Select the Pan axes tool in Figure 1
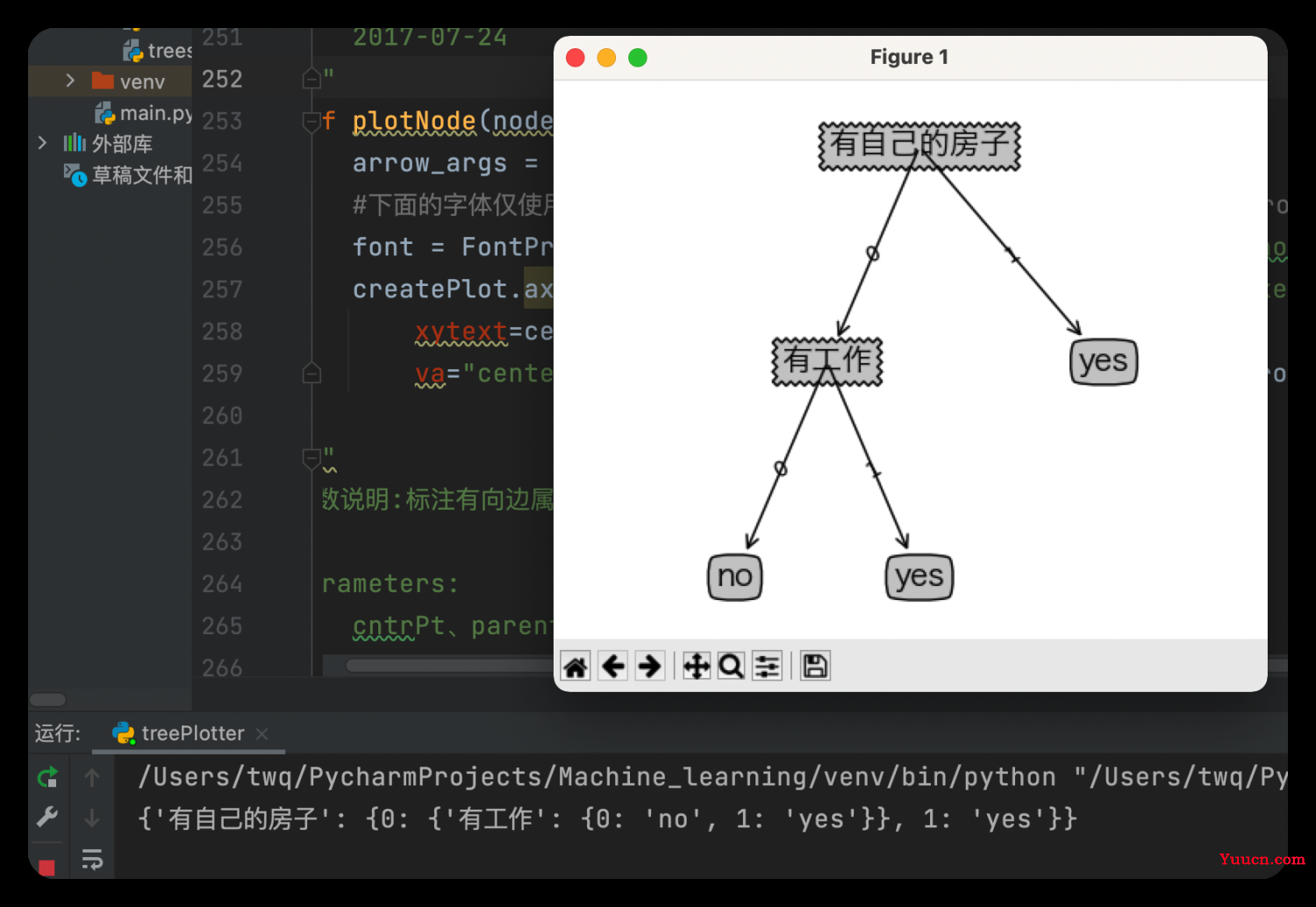The width and height of the screenshot is (1316, 907). (697, 667)
